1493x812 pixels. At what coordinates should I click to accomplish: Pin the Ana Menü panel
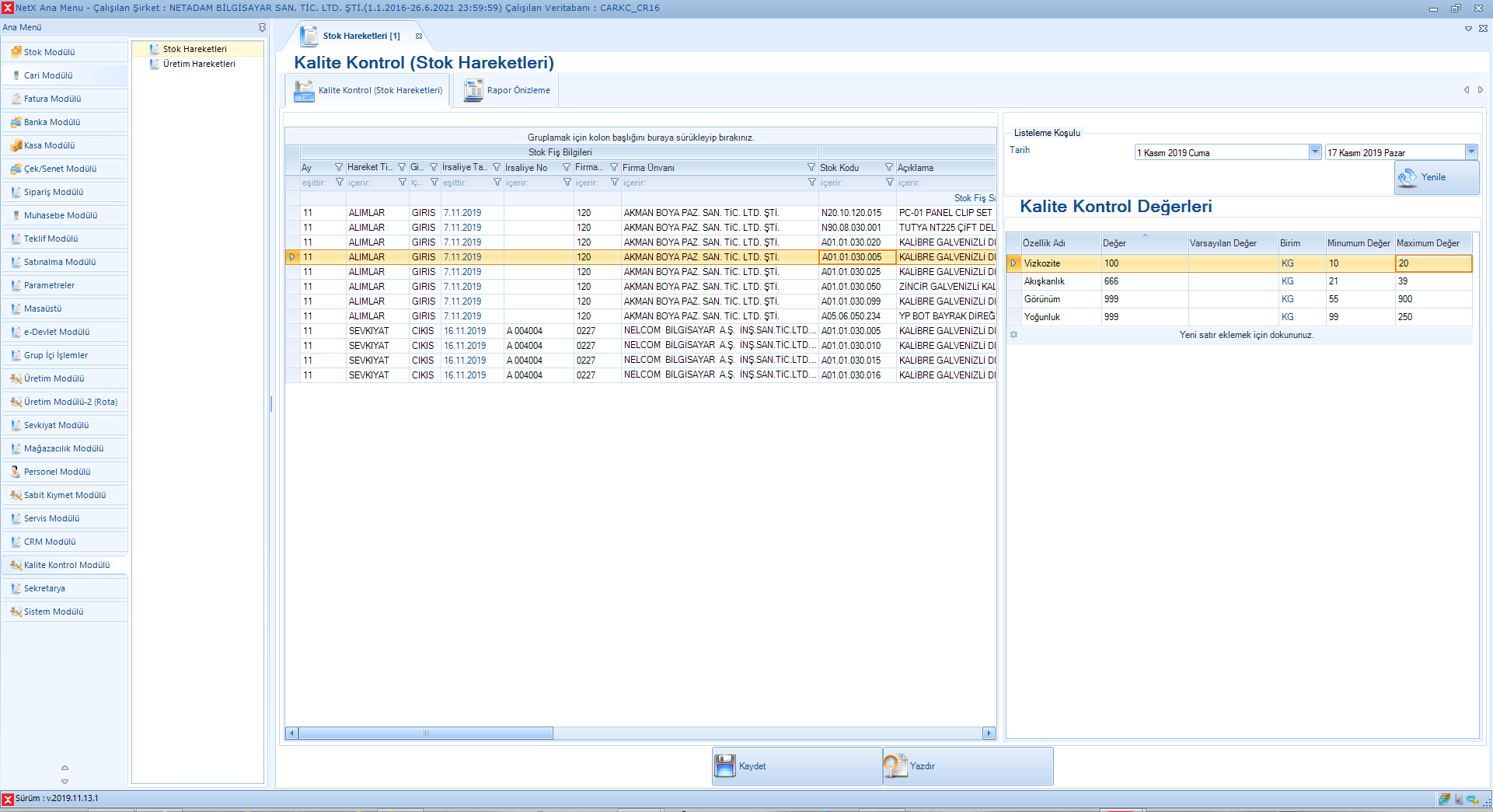262,27
